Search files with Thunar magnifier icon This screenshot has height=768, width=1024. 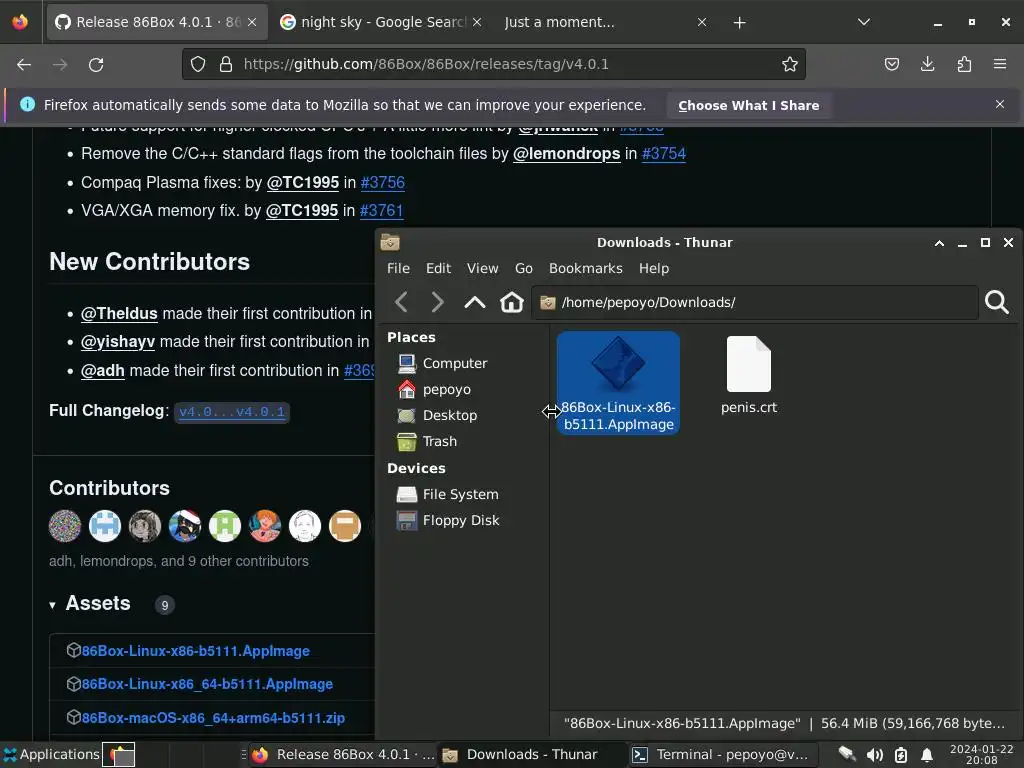(997, 302)
